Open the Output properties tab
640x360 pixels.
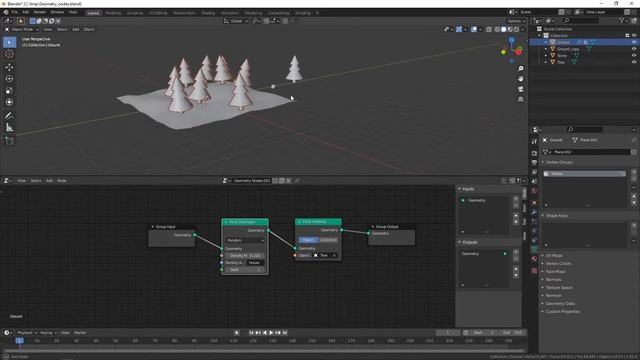tap(534, 162)
